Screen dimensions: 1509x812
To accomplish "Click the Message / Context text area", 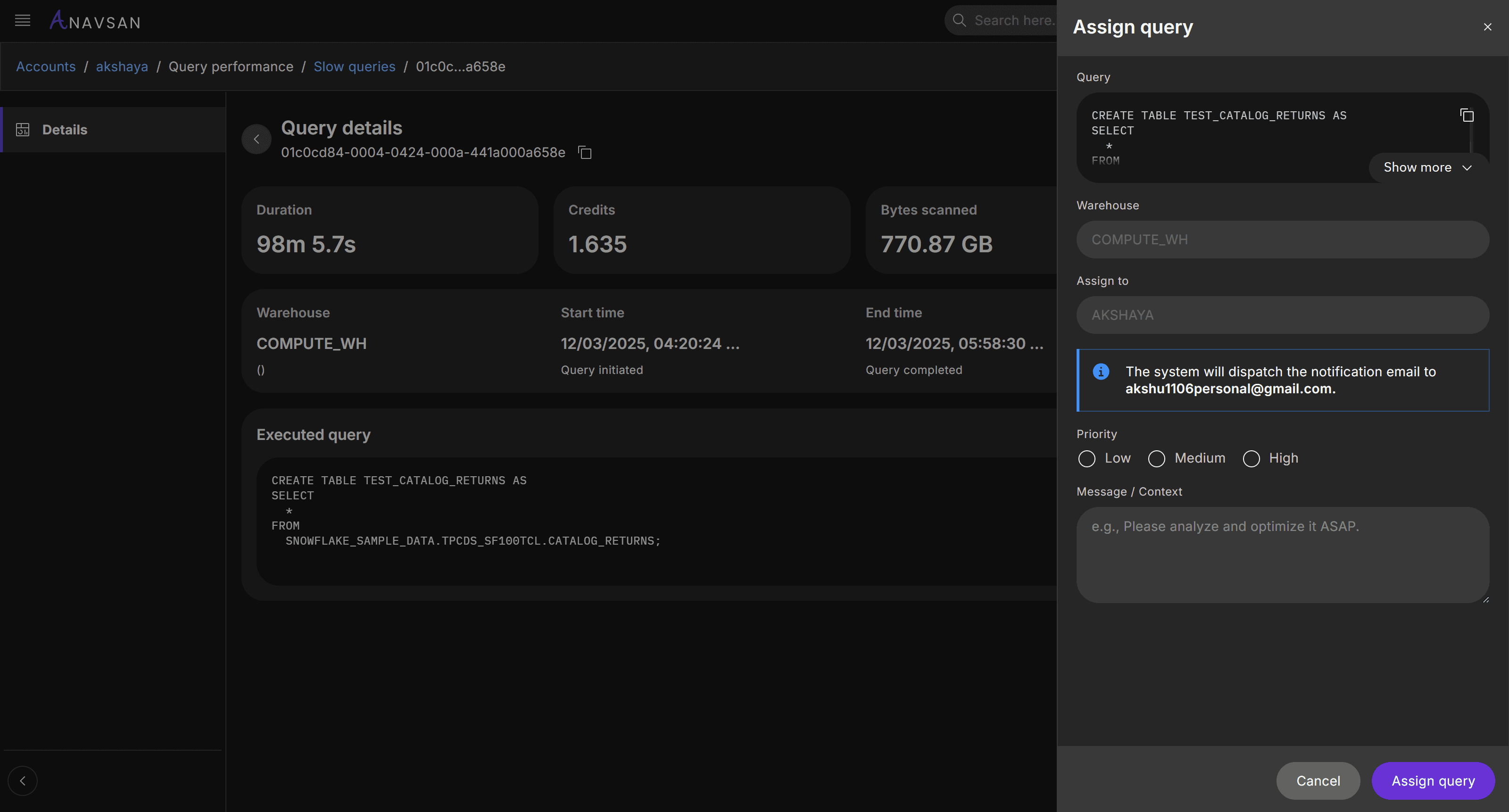I will pyautogui.click(x=1282, y=555).
